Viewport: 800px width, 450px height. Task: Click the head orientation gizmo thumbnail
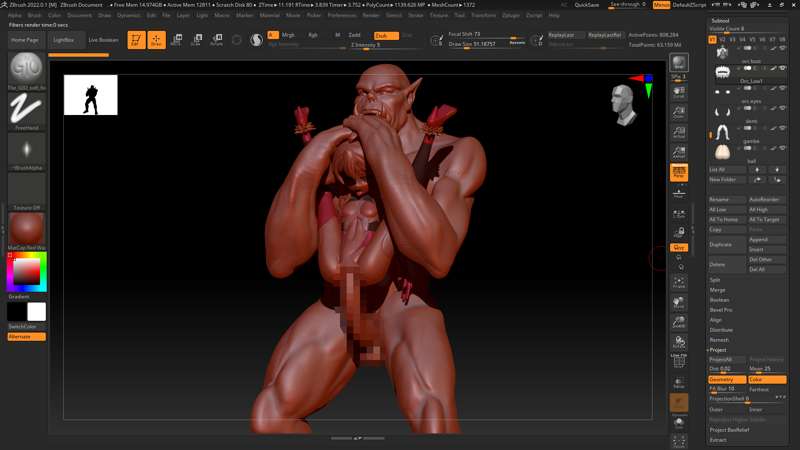[624, 105]
